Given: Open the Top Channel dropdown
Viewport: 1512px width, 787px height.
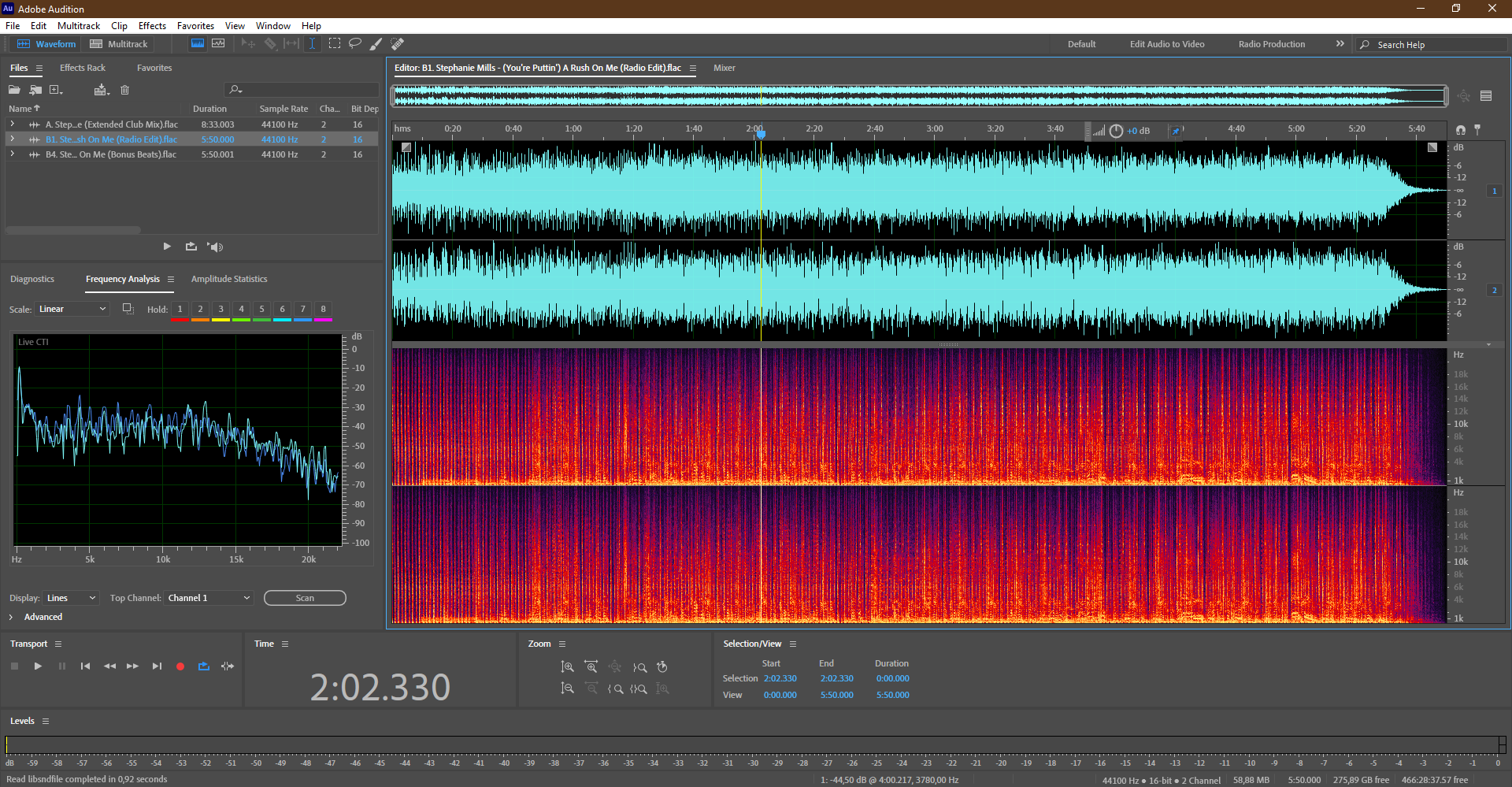Looking at the screenshot, I should click(209, 598).
